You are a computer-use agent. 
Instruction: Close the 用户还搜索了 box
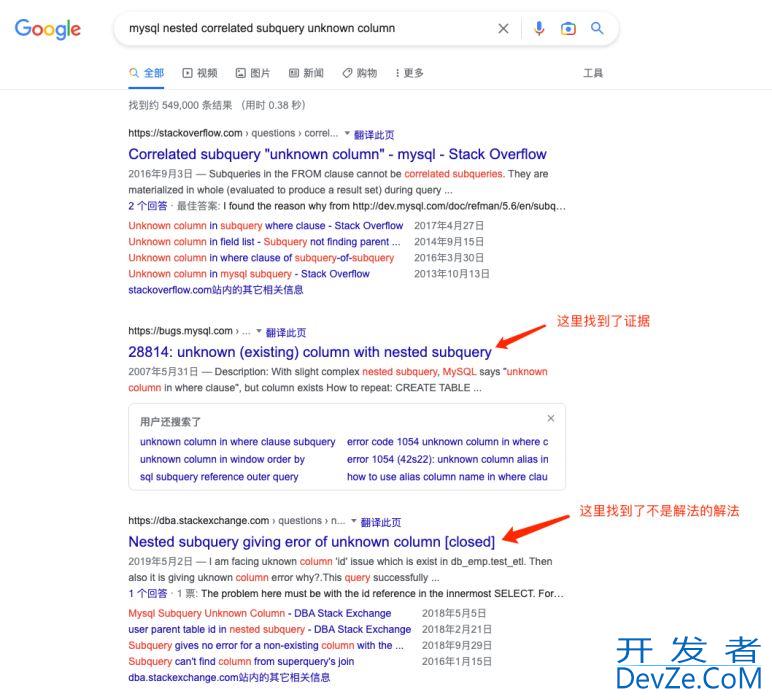click(x=551, y=418)
